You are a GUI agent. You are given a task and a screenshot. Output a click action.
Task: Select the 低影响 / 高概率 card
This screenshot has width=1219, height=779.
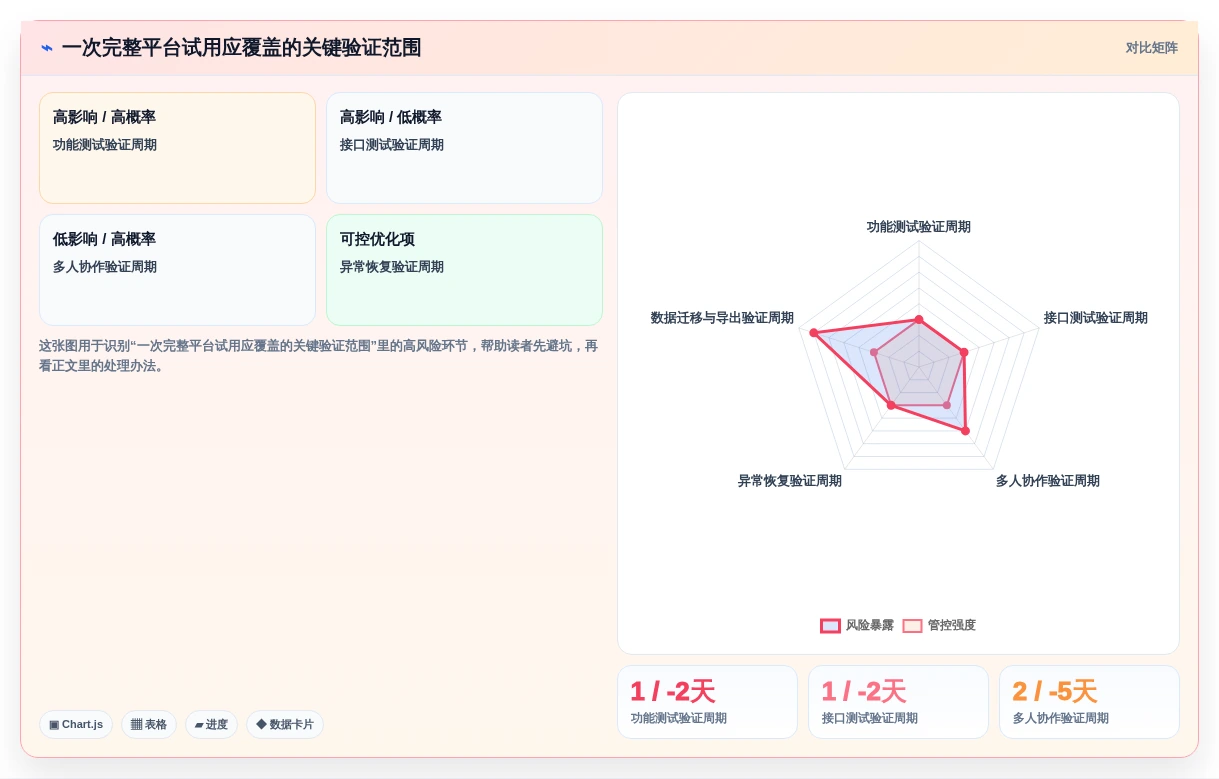tap(177, 270)
